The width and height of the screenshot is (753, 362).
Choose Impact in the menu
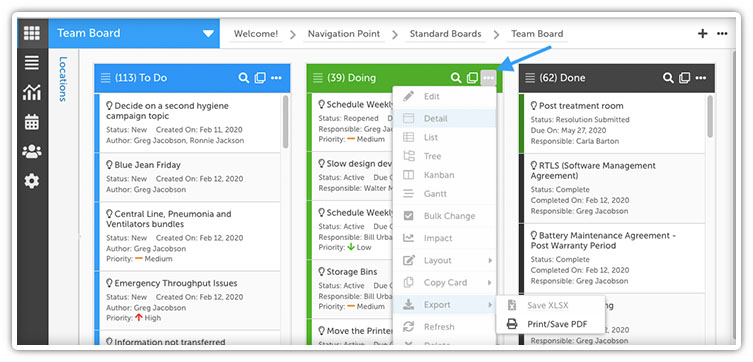(x=444, y=238)
